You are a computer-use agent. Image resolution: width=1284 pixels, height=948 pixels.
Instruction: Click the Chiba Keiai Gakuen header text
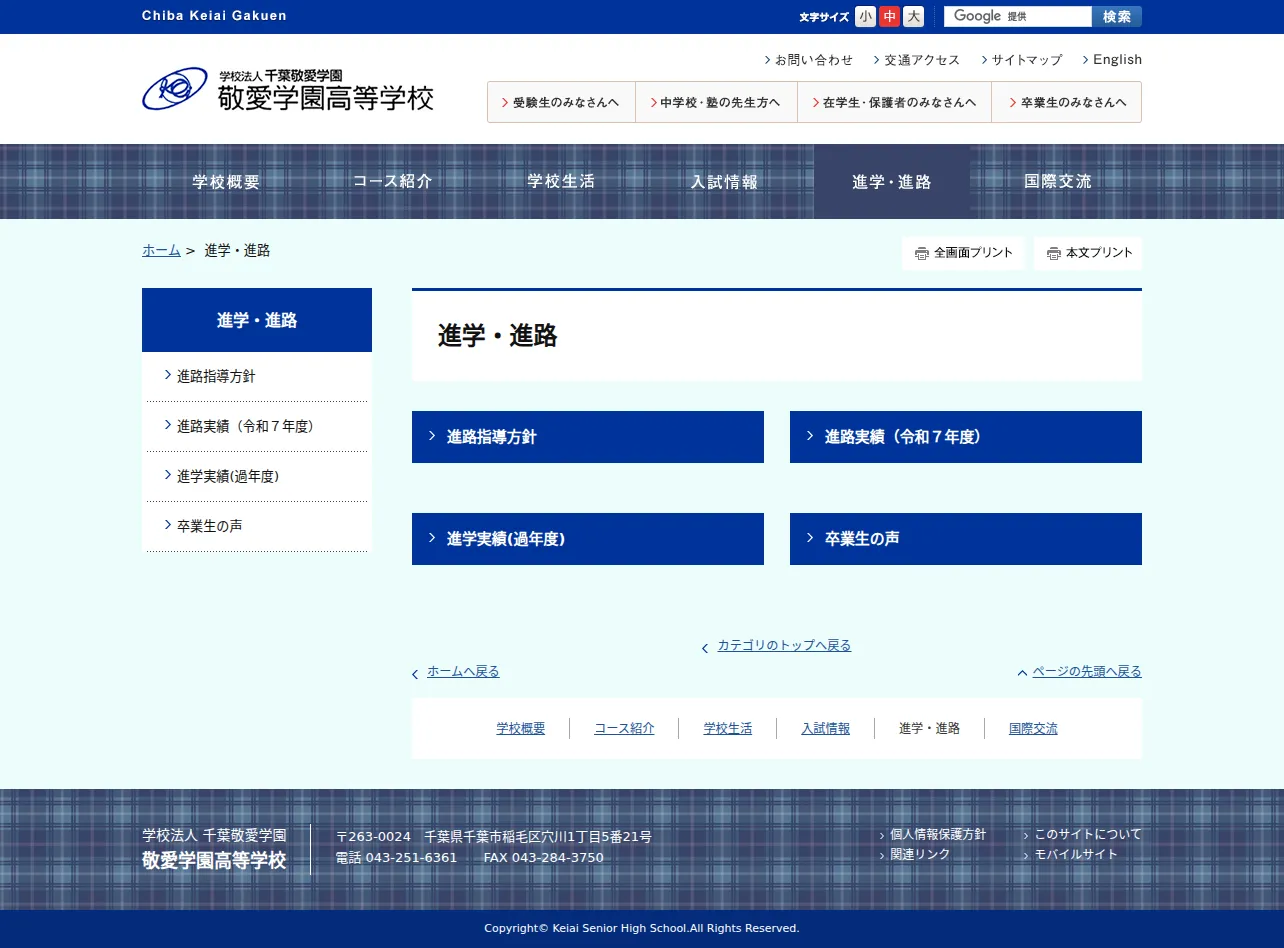[x=214, y=16]
